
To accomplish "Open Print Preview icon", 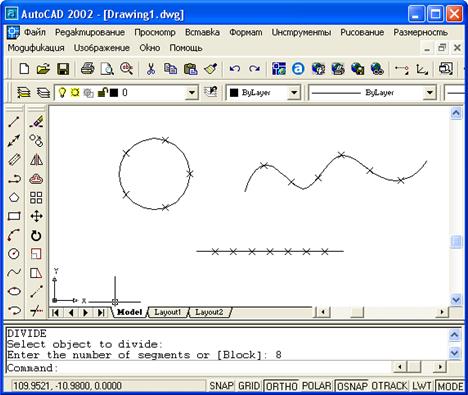I will tap(107, 69).
